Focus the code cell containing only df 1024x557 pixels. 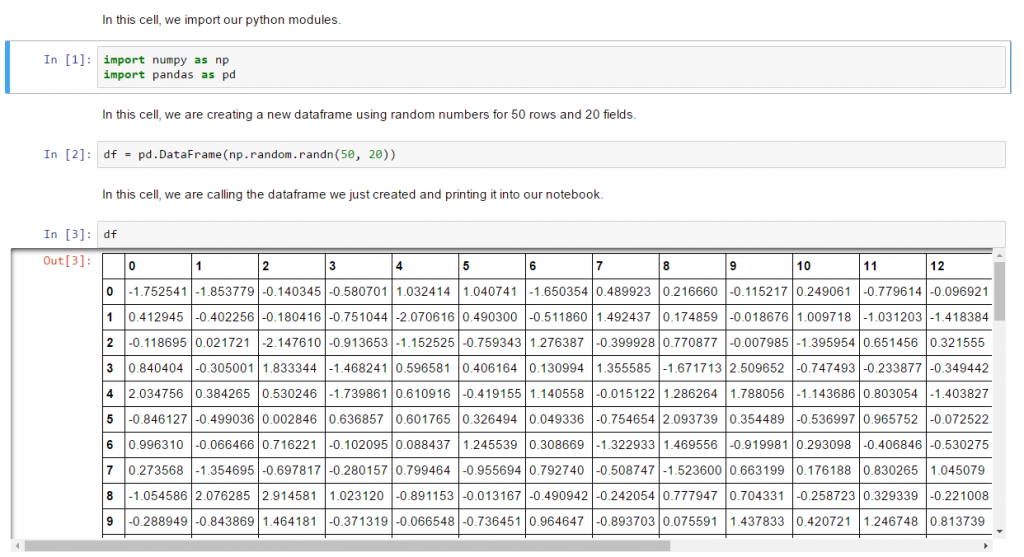point(552,234)
